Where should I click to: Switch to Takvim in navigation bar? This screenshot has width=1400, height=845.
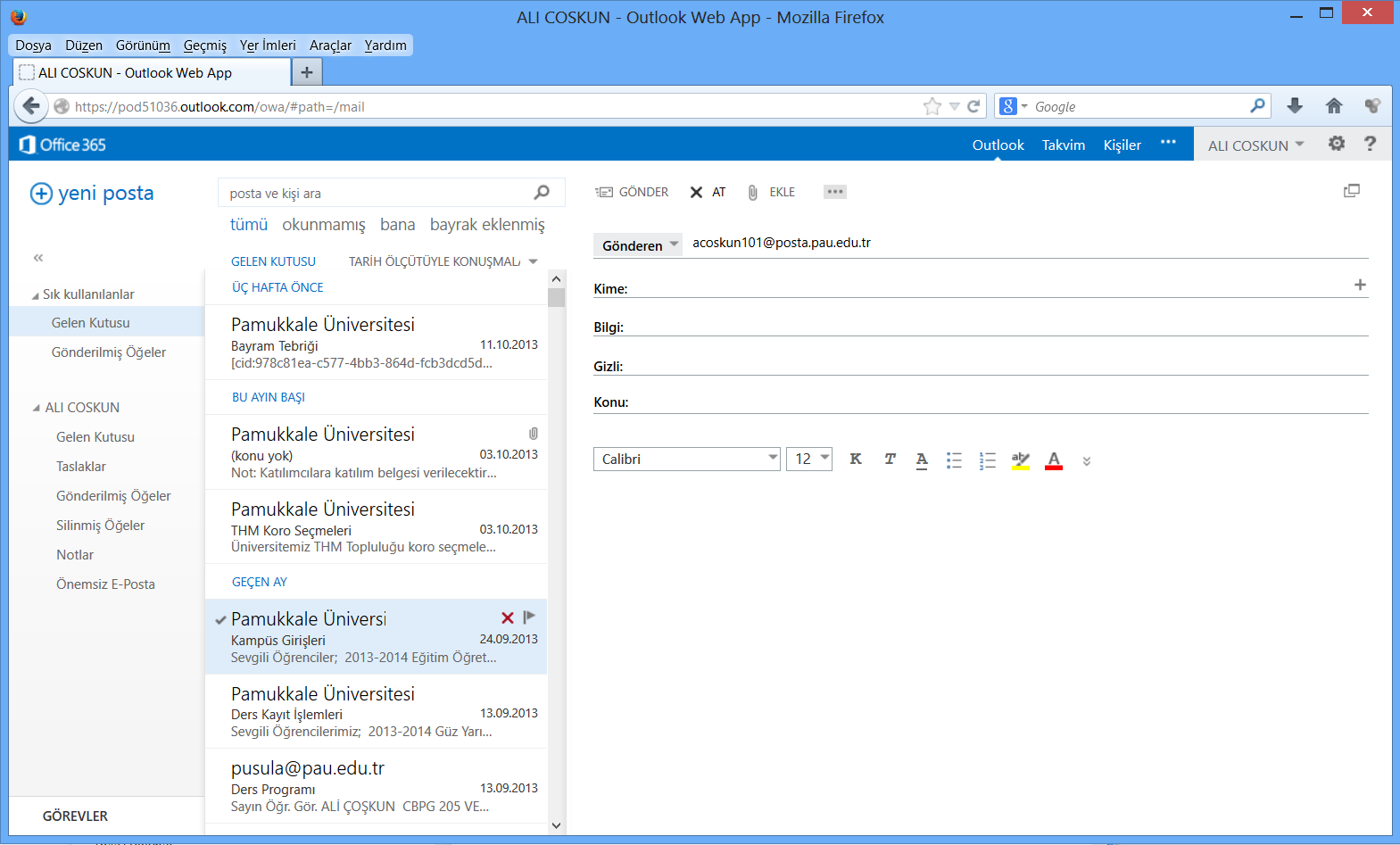click(x=1064, y=145)
